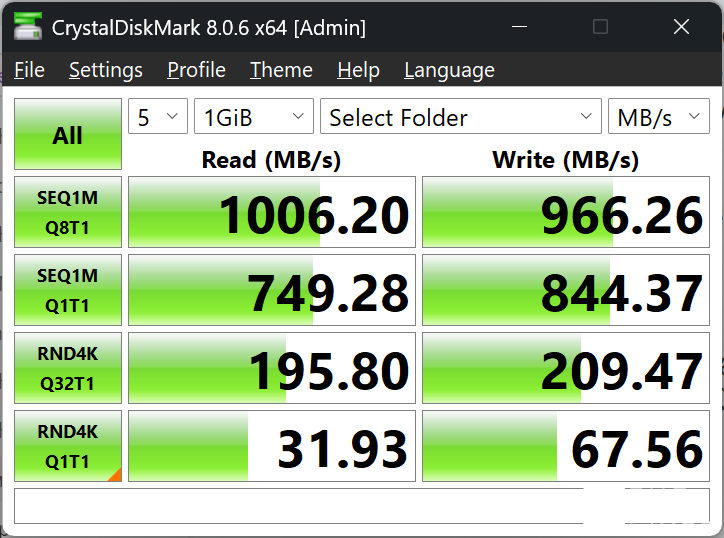Start the SEQ1M Q1T1 test
This screenshot has width=724, height=538.
pyautogui.click(x=68, y=290)
